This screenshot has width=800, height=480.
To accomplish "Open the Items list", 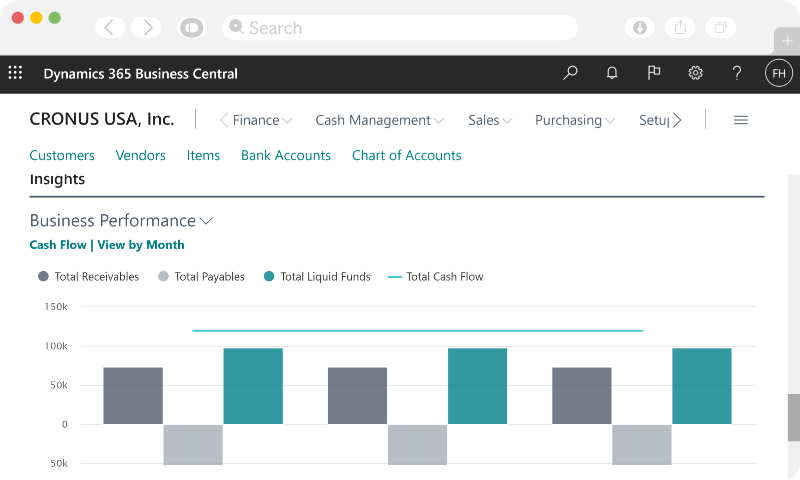I will (203, 155).
